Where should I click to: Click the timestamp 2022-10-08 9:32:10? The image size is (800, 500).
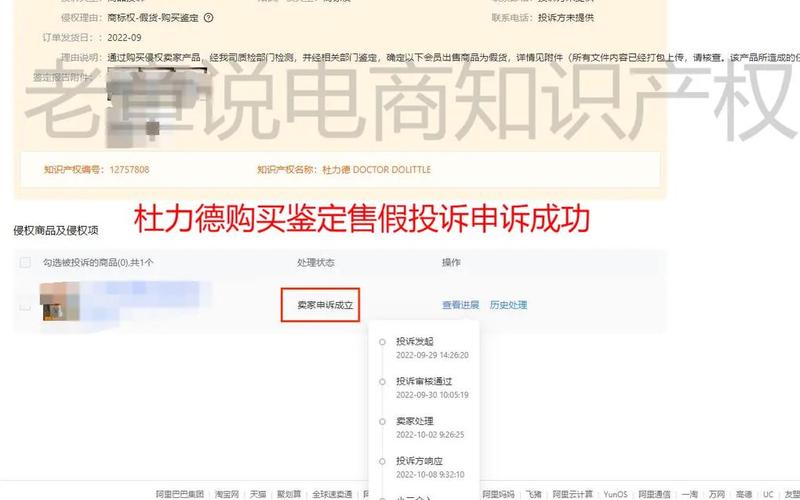(430, 474)
